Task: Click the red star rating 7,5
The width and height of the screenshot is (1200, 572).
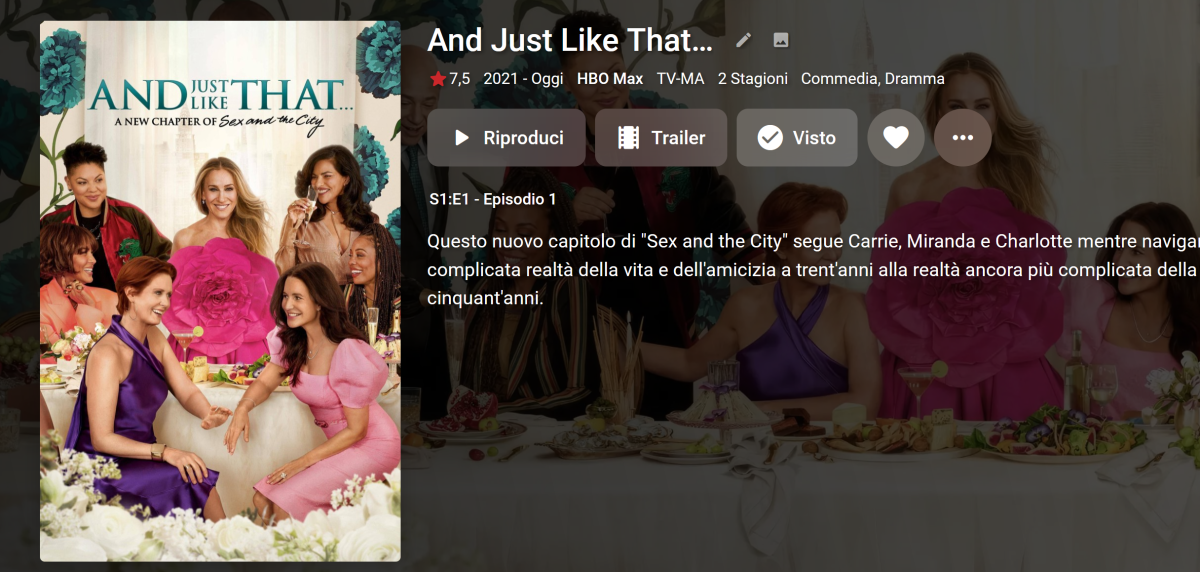Action: 449,79
